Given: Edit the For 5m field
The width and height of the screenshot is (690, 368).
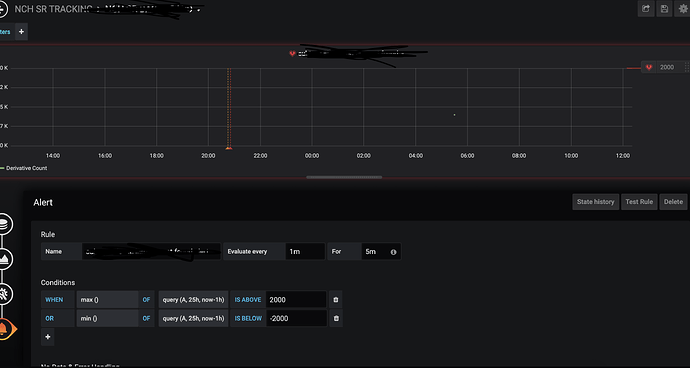Looking at the screenshot, I should 381,251.
